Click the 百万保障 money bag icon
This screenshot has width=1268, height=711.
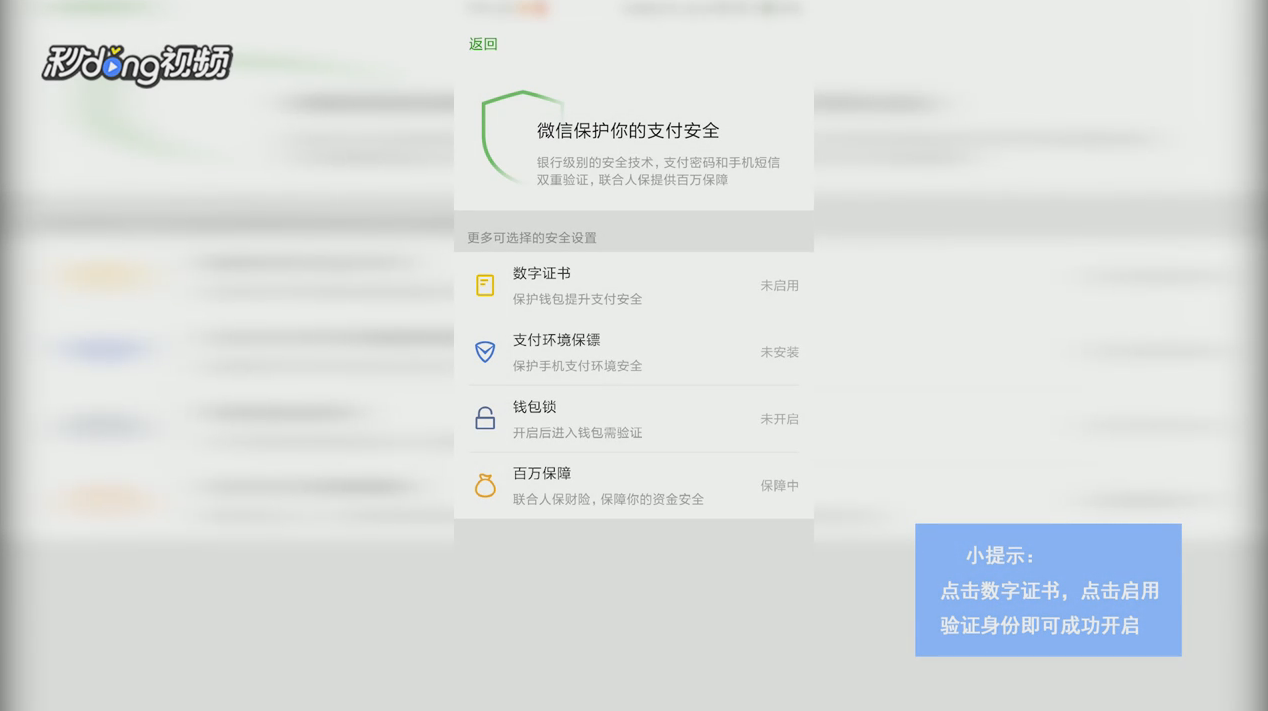coord(485,485)
